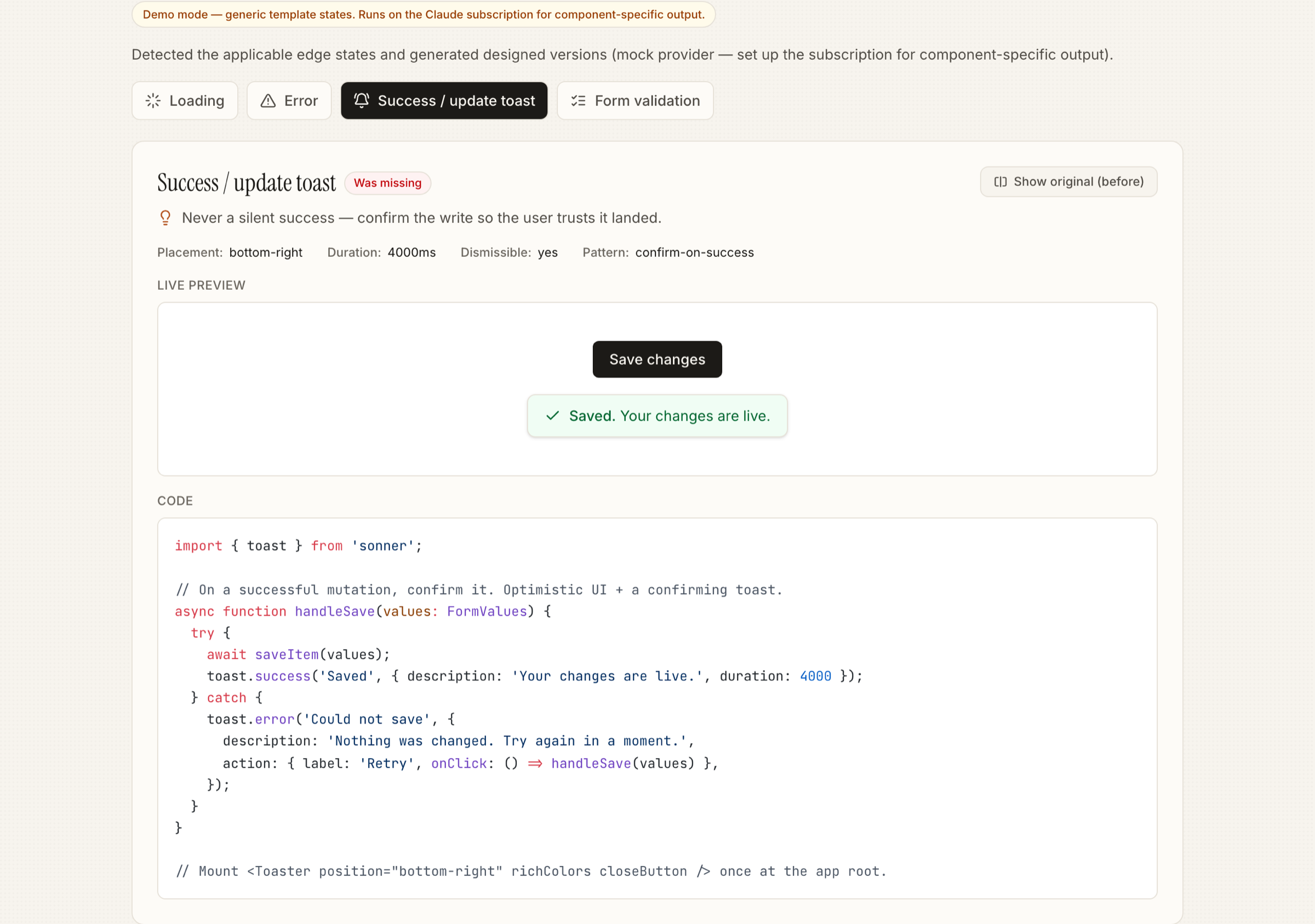
Task: Click the green checkmark in the toast
Action: click(552, 416)
